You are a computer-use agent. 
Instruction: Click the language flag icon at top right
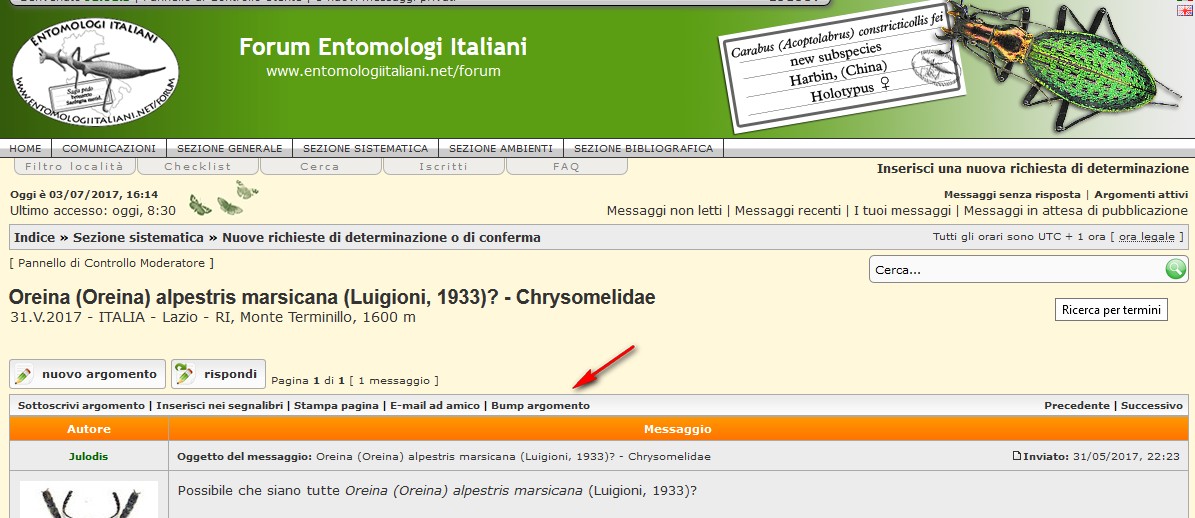[1185, 10]
